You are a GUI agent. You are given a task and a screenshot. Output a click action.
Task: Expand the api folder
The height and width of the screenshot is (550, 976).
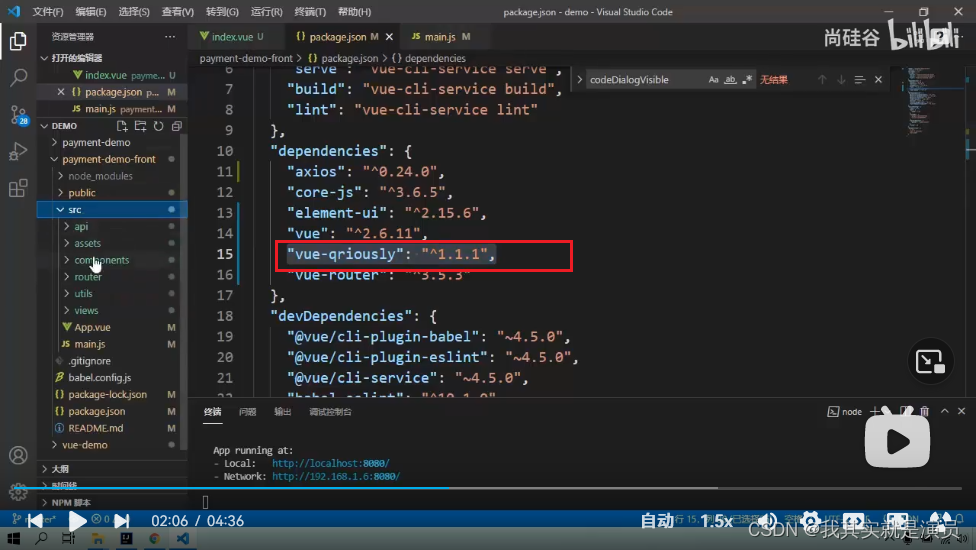click(81, 226)
